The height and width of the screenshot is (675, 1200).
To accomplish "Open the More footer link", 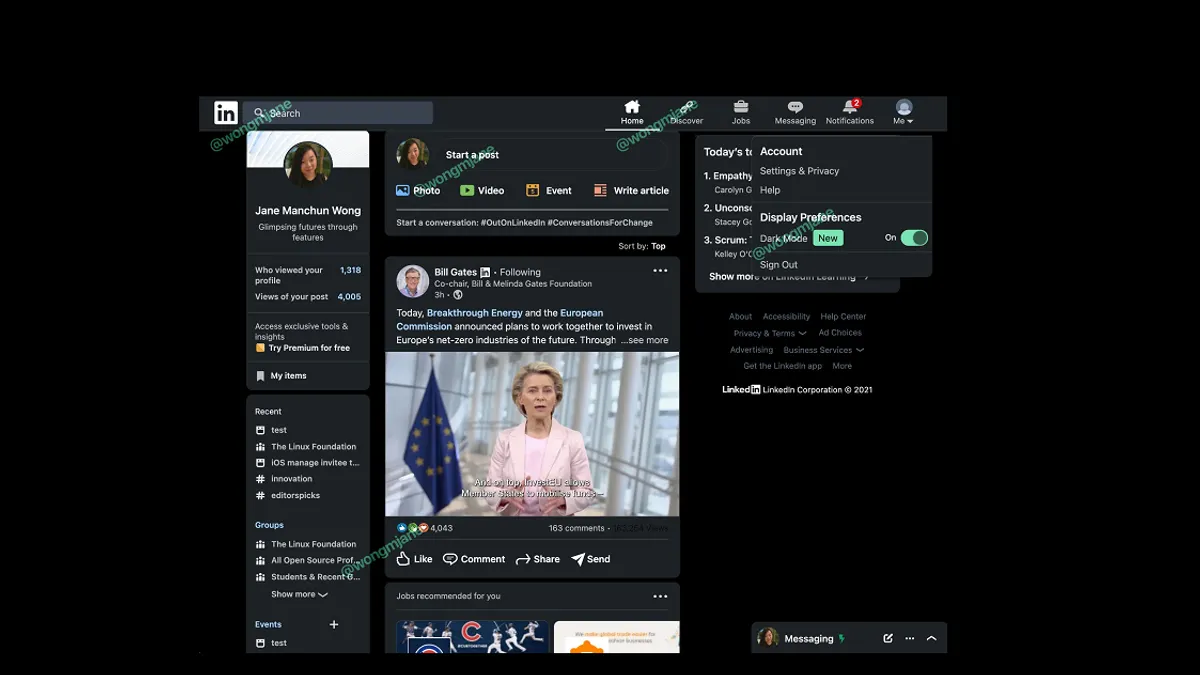I will (x=842, y=367).
